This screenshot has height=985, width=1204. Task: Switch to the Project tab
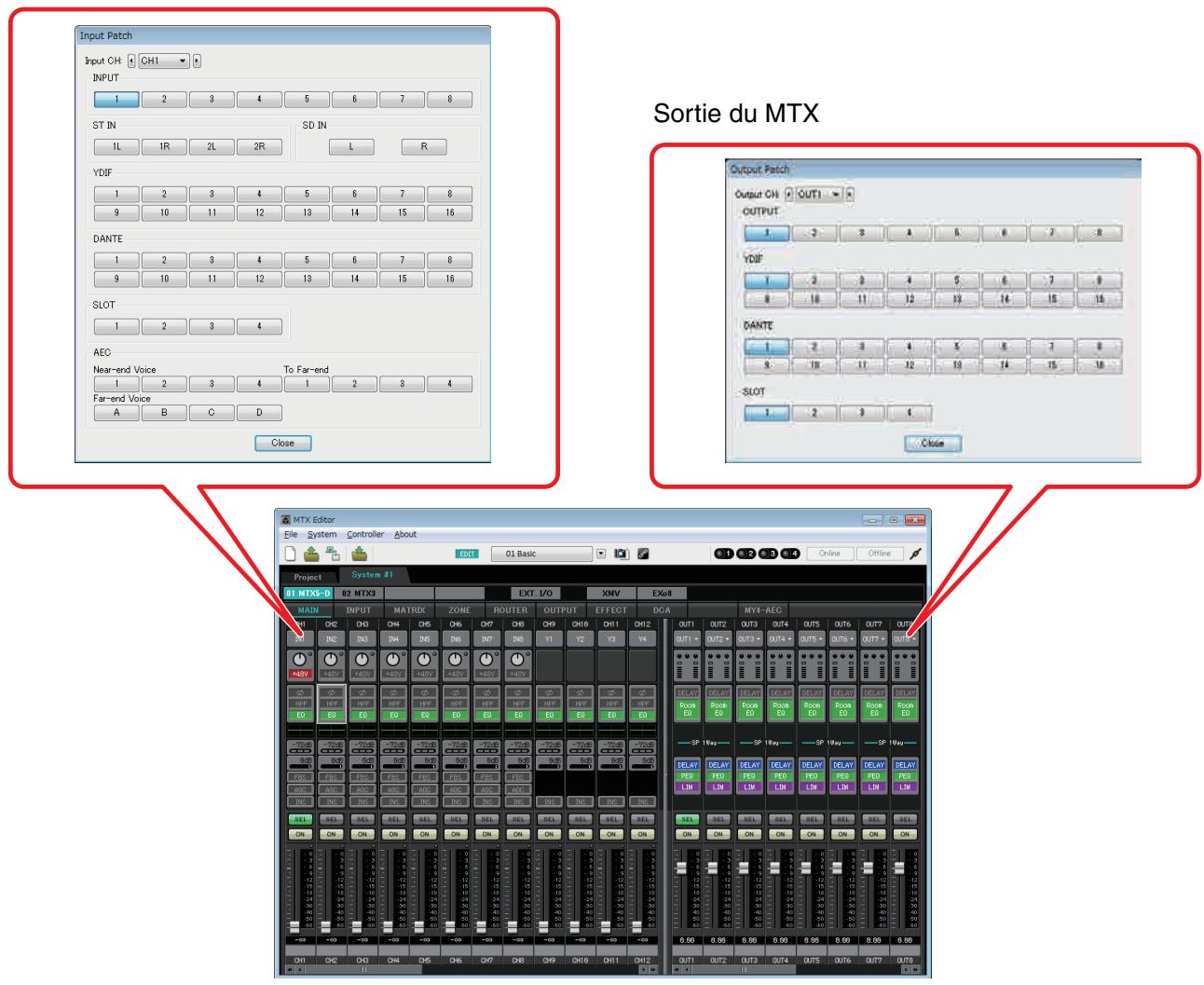[308, 577]
